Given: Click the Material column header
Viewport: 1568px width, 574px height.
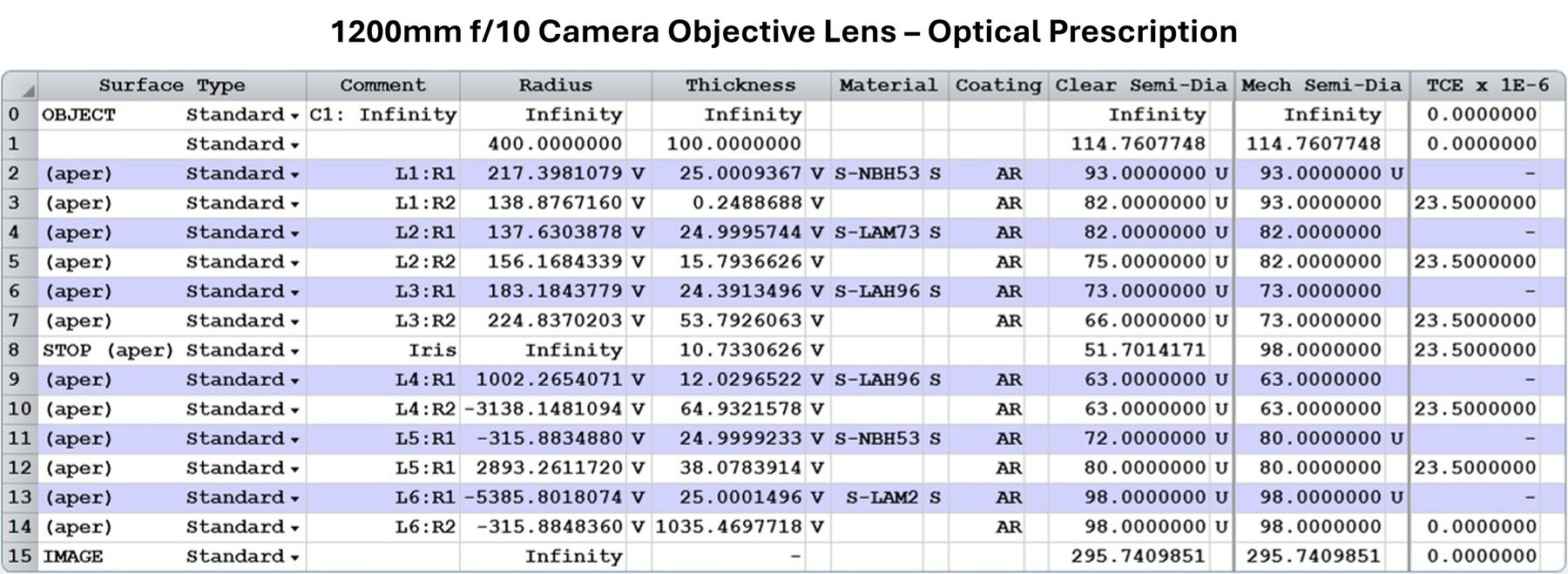Looking at the screenshot, I should 888,85.
